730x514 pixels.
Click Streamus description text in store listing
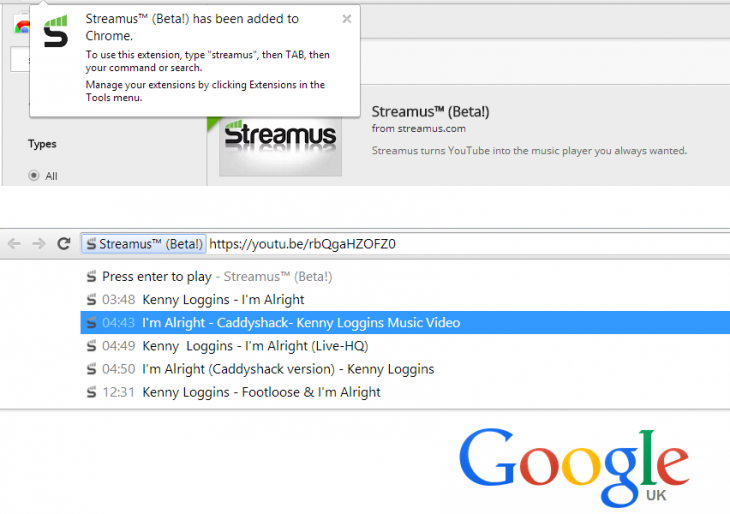[x=529, y=151]
